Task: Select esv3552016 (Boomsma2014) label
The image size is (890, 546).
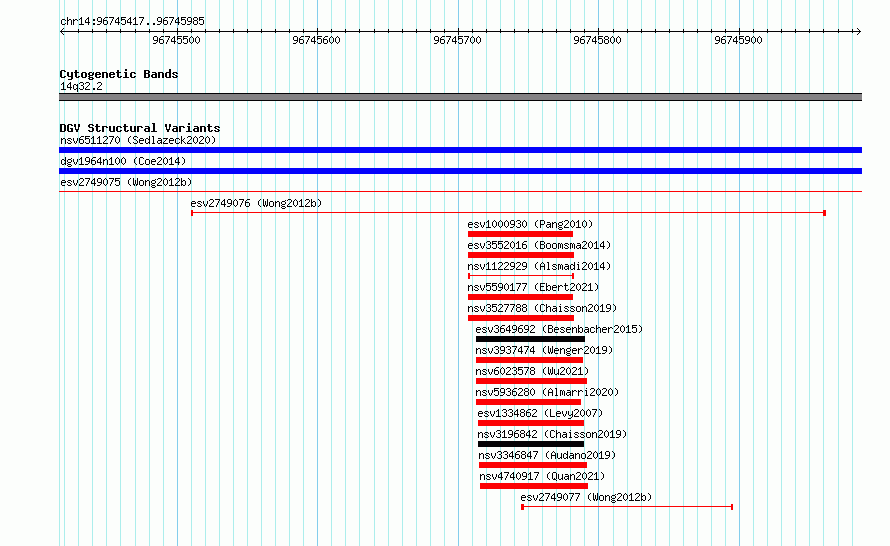Action: (539, 245)
